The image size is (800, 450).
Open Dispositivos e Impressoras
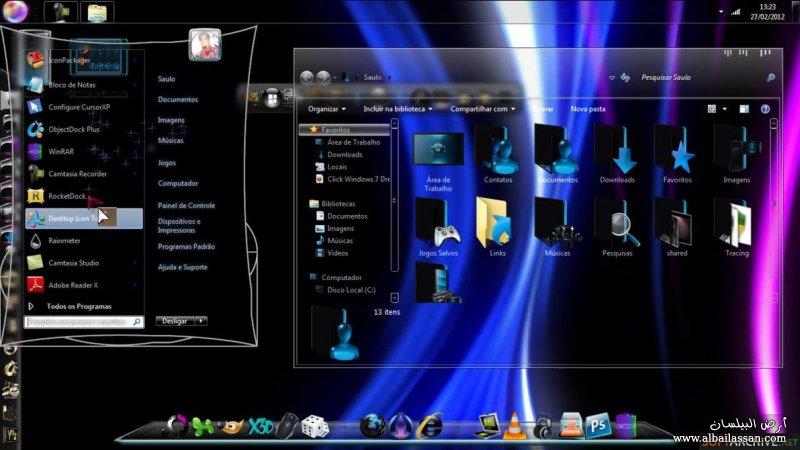[179, 226]
